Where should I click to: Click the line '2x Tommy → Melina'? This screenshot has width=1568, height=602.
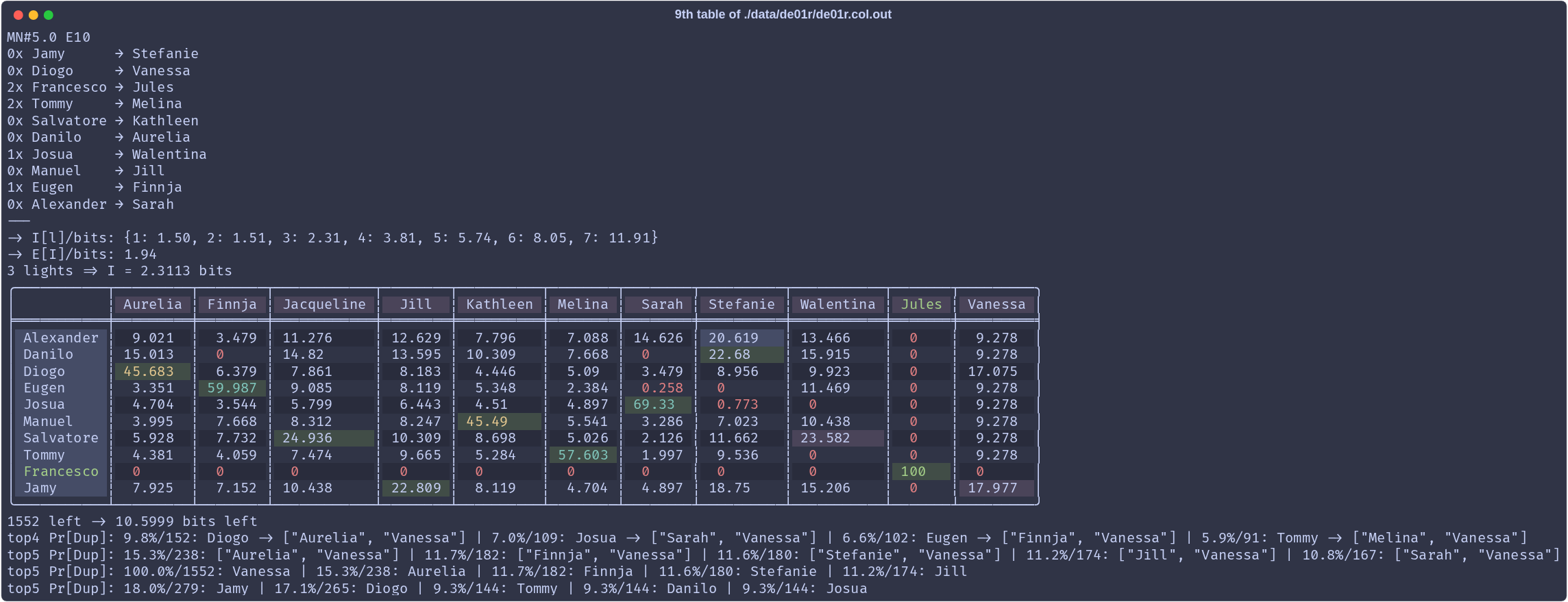point(95,103)
